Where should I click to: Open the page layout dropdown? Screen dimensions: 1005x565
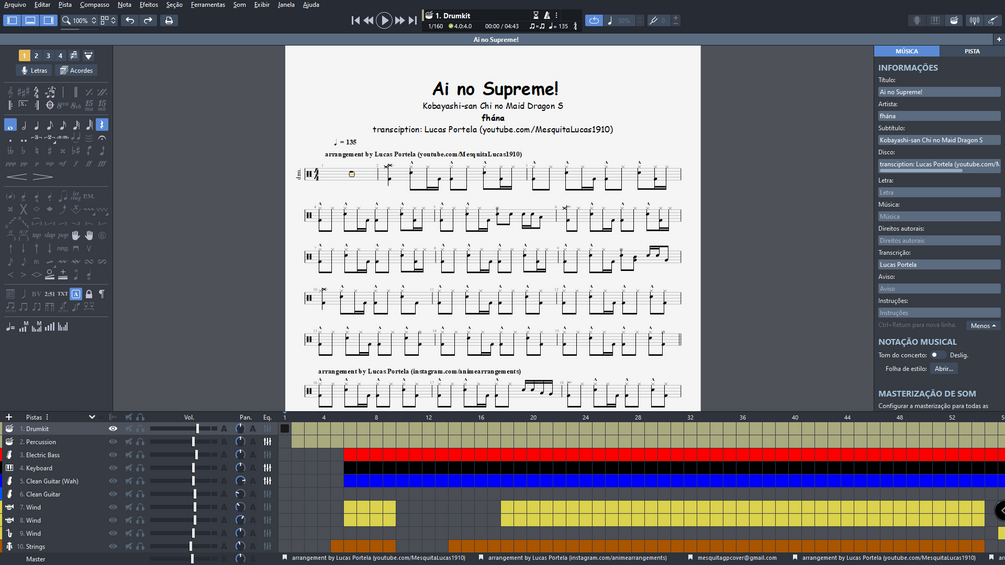[108, 20]
